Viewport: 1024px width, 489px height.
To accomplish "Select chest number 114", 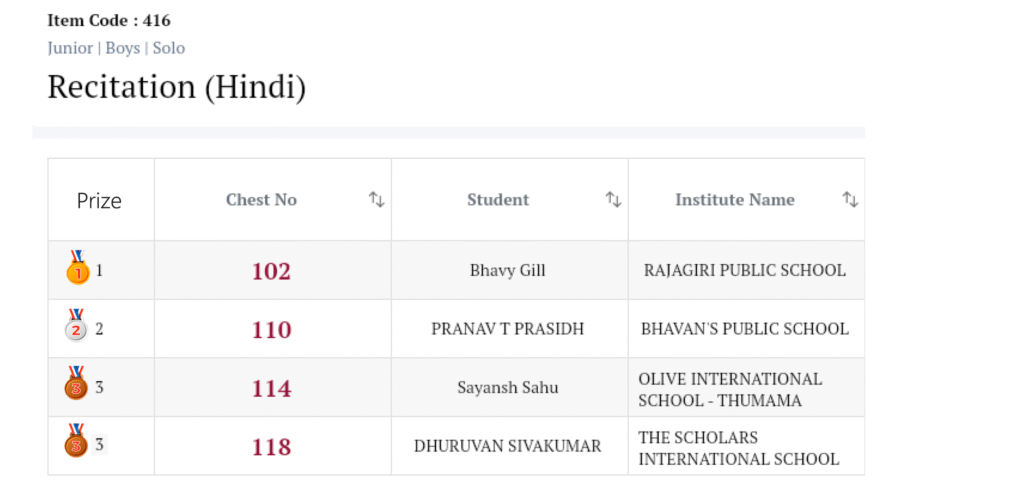I will (271, 388).
